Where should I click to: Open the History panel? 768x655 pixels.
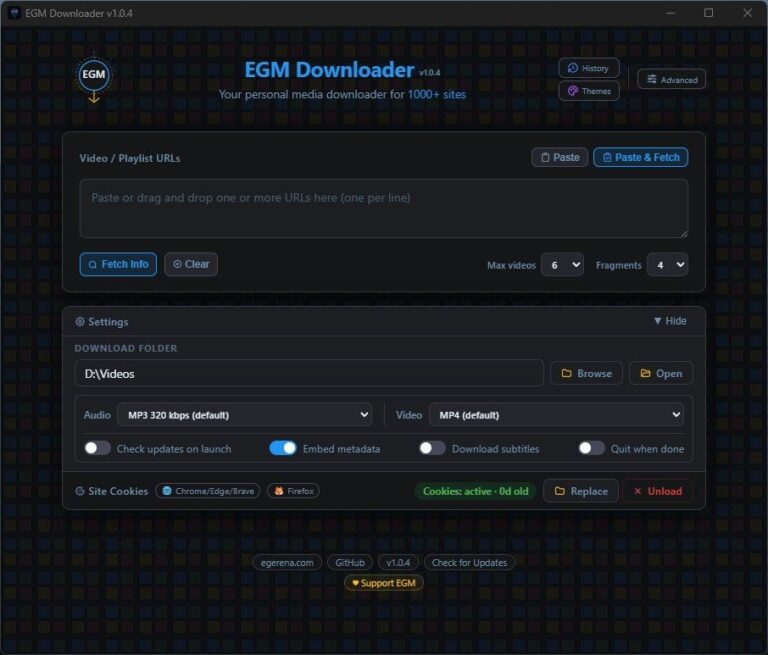(x=589, y=68)
